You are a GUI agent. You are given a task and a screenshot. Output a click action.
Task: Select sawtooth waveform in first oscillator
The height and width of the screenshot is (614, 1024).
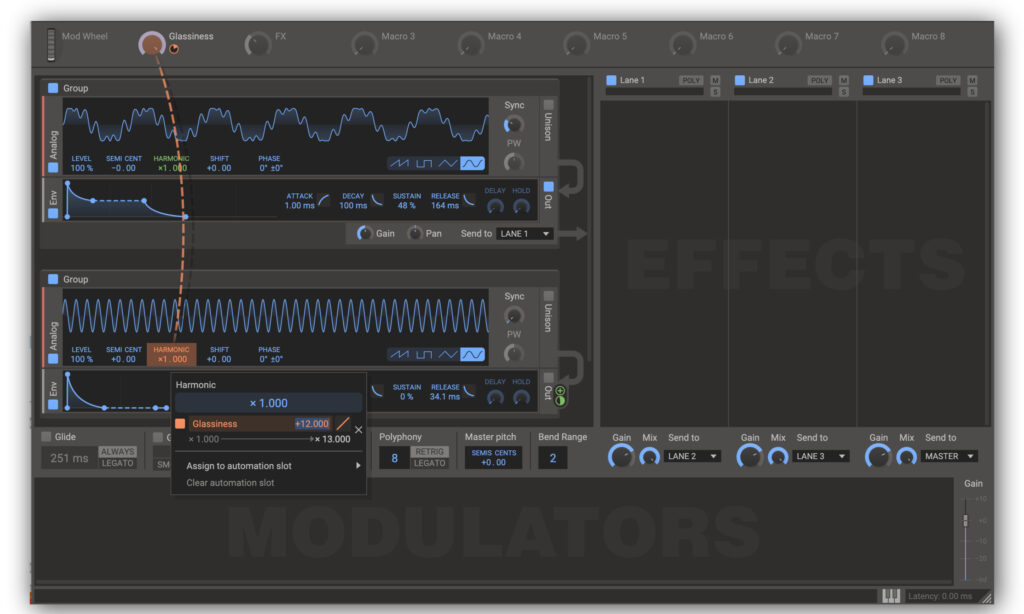tap(399, 163)
